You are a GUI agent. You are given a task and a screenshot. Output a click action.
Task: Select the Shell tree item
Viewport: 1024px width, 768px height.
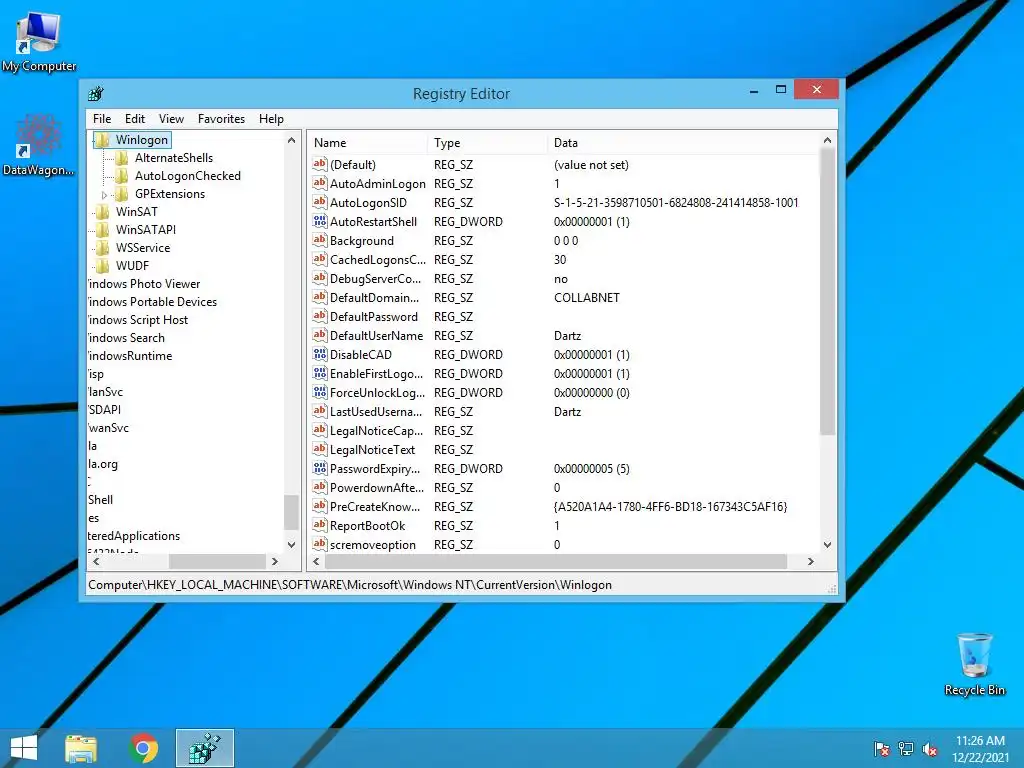click(101, 500)
